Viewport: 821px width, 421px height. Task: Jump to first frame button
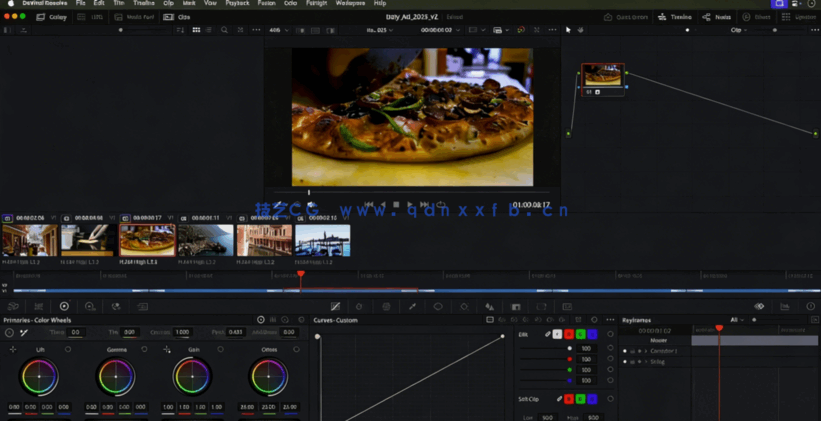click(369, 205)
